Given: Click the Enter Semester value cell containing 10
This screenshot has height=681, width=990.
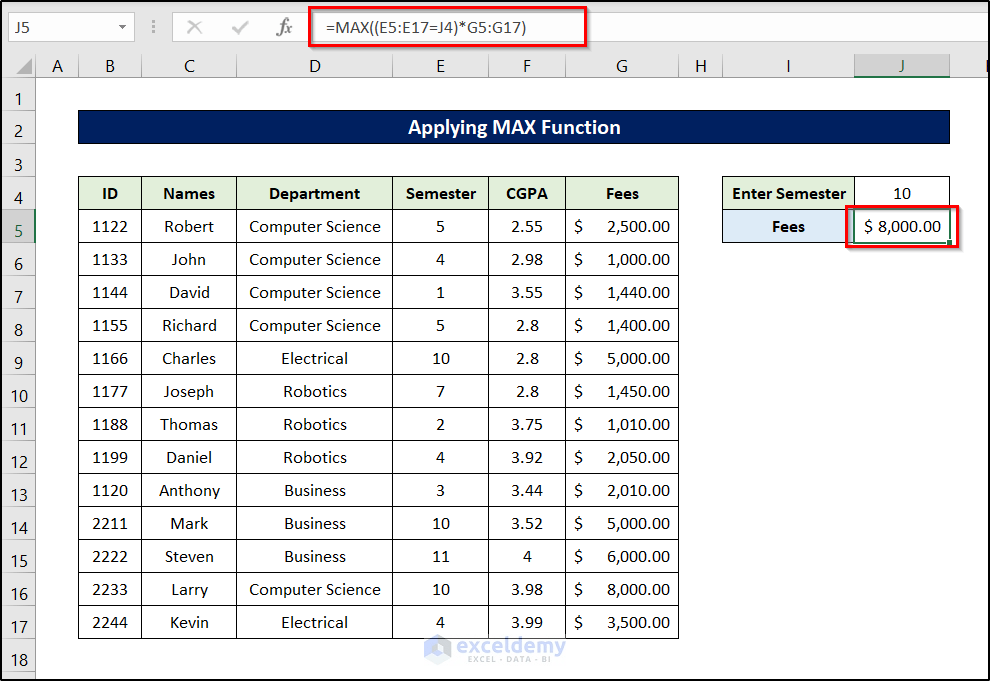Looking at the screenshot, I should pyautogui.click(x=901, y=192).
